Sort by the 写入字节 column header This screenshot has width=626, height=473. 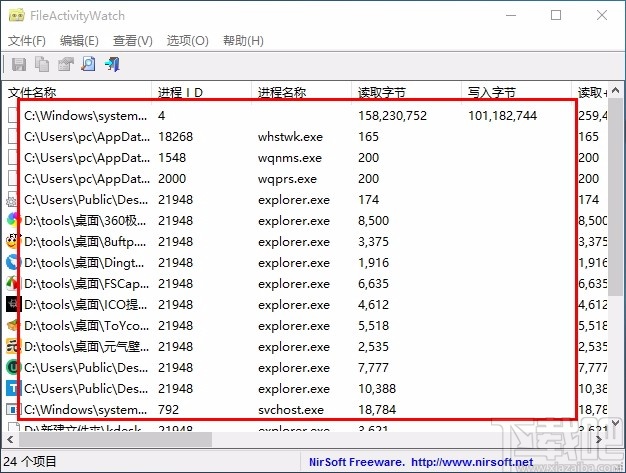click(x=517, y=92)
